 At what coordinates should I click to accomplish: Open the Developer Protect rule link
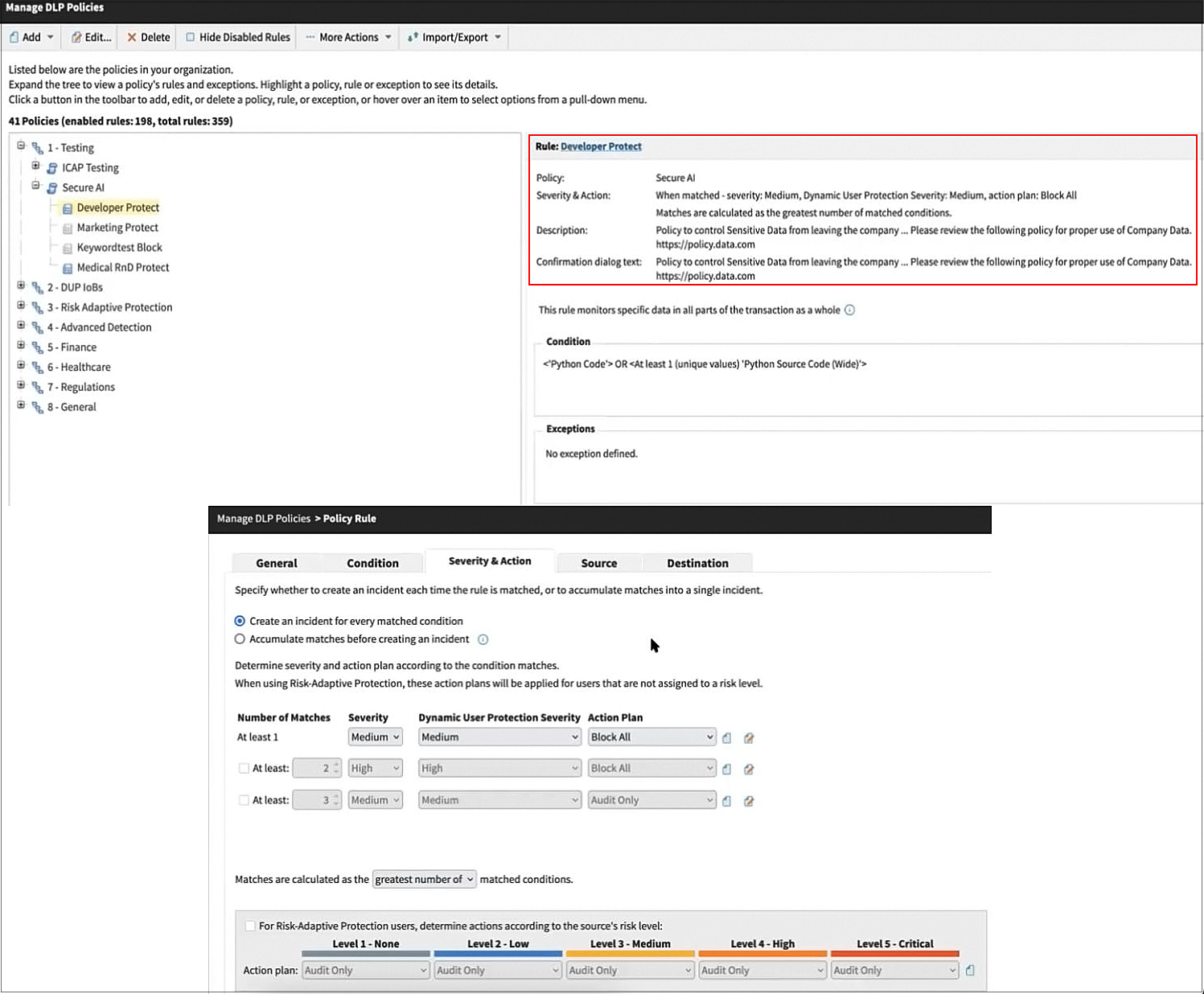601,146
